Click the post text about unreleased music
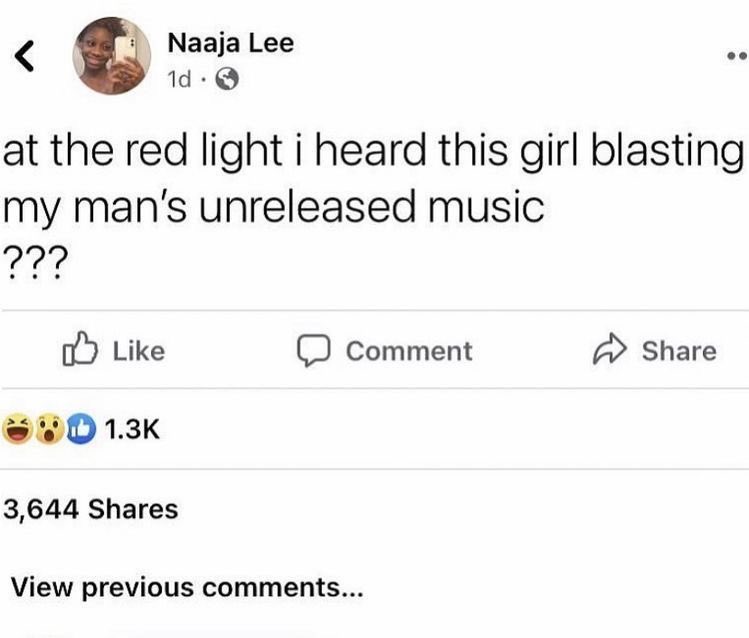Image resolution: width=749 pixels, height=638 pixels. 374,178
